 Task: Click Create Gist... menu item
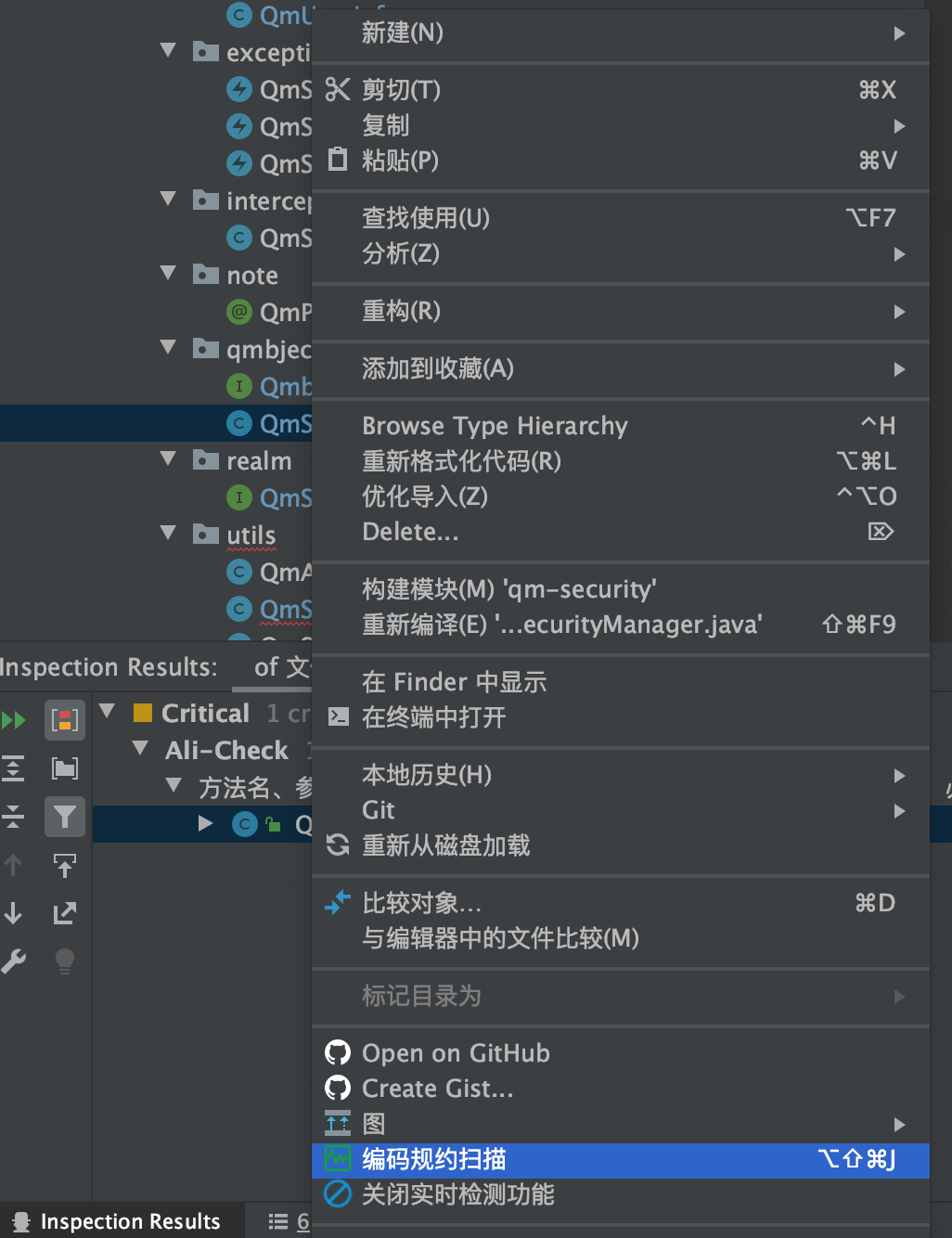click(437, 1089)
